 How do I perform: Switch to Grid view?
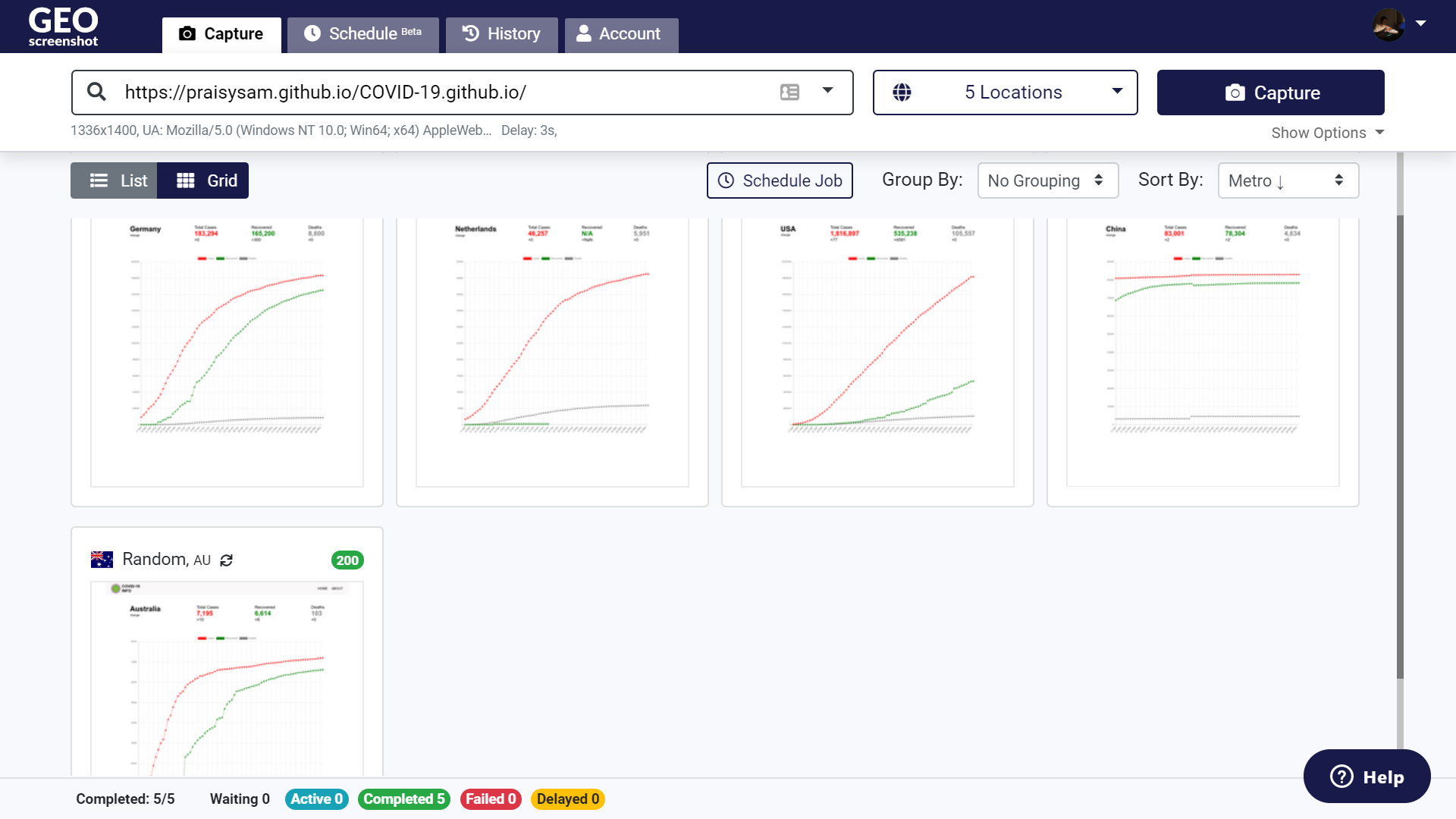tap(203, 180)
